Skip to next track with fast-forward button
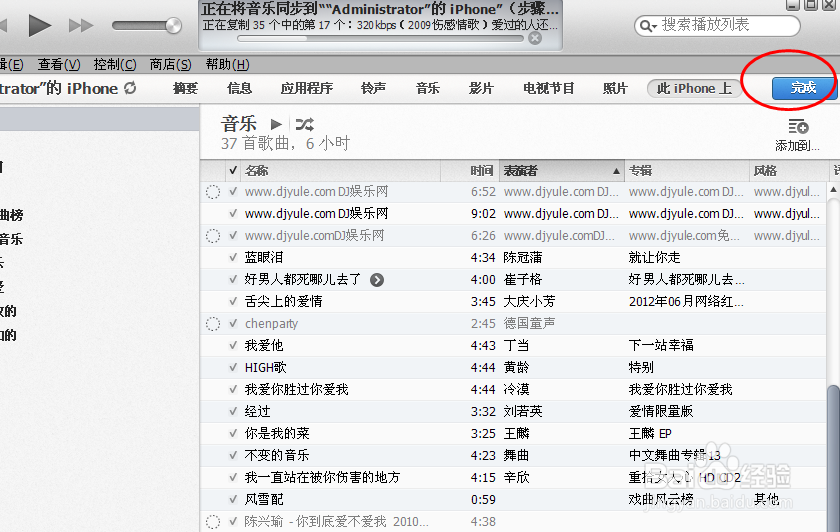The image size is (840, 532). pos(81,25)
